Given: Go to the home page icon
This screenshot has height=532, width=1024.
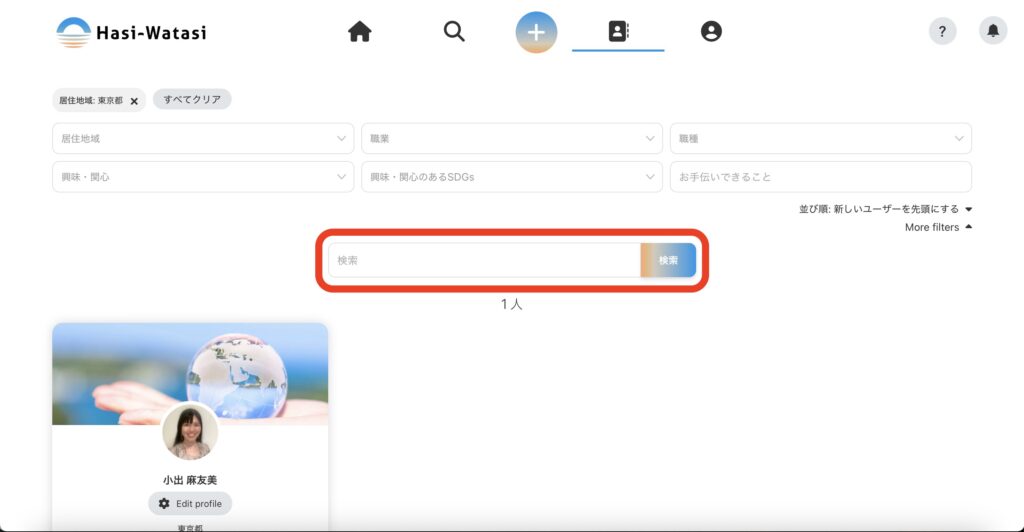Looking at the screenshot, I should pos(360,32).
